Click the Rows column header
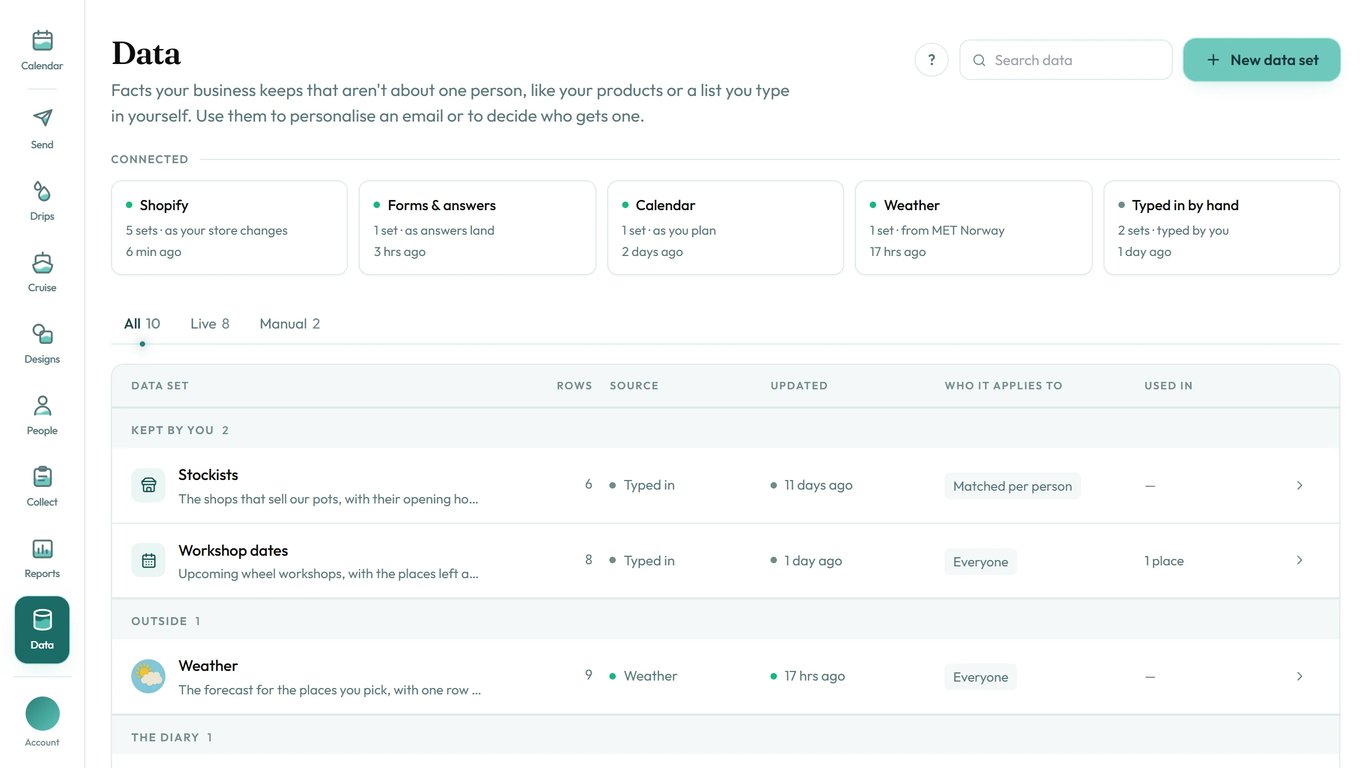This screenshot has height=768, width=1366. click(574, 386)
